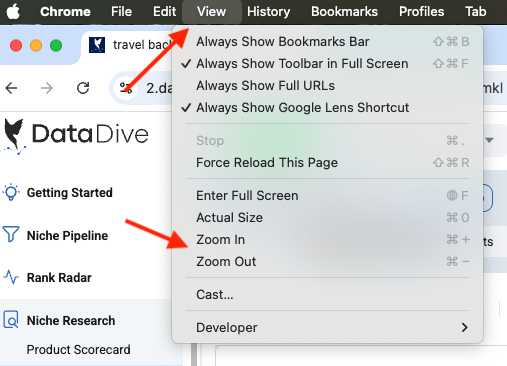Open Product Scorecard sub-item
Image resolution: width=507 pixels, height=366 pixels.
click(78, 350)
